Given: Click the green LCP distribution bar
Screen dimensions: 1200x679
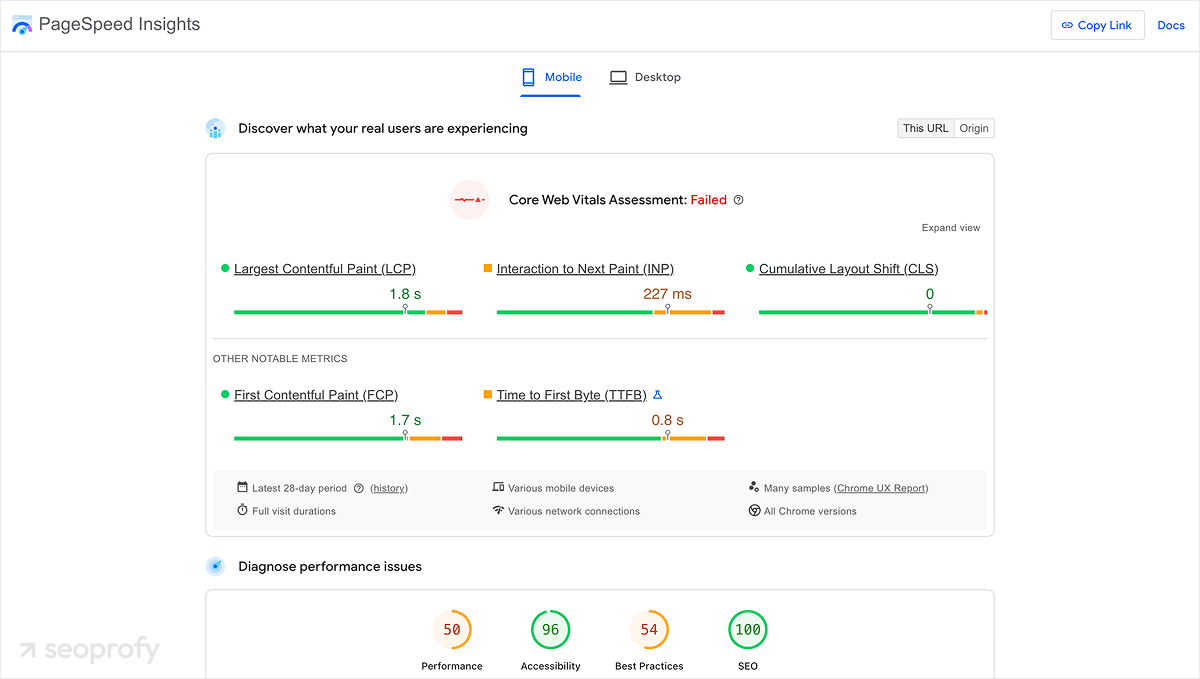Looking at the screenshot, I should 320,311.
